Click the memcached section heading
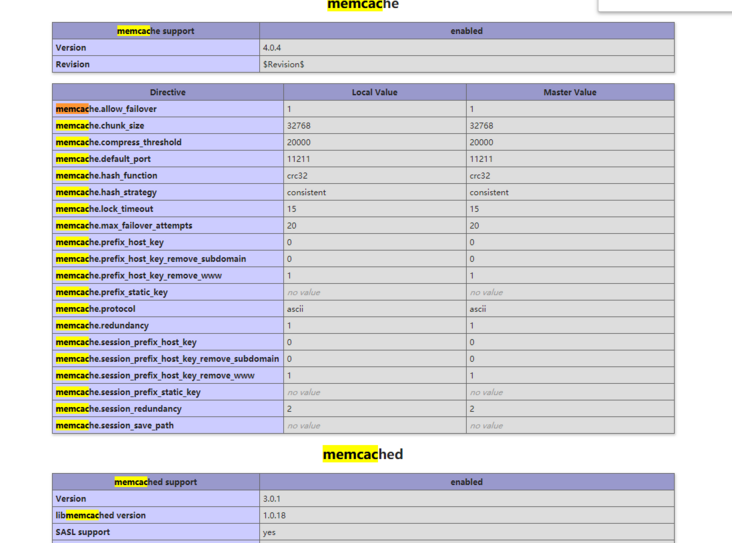This screenshot has width=732, height=543. tap(363, 454)
